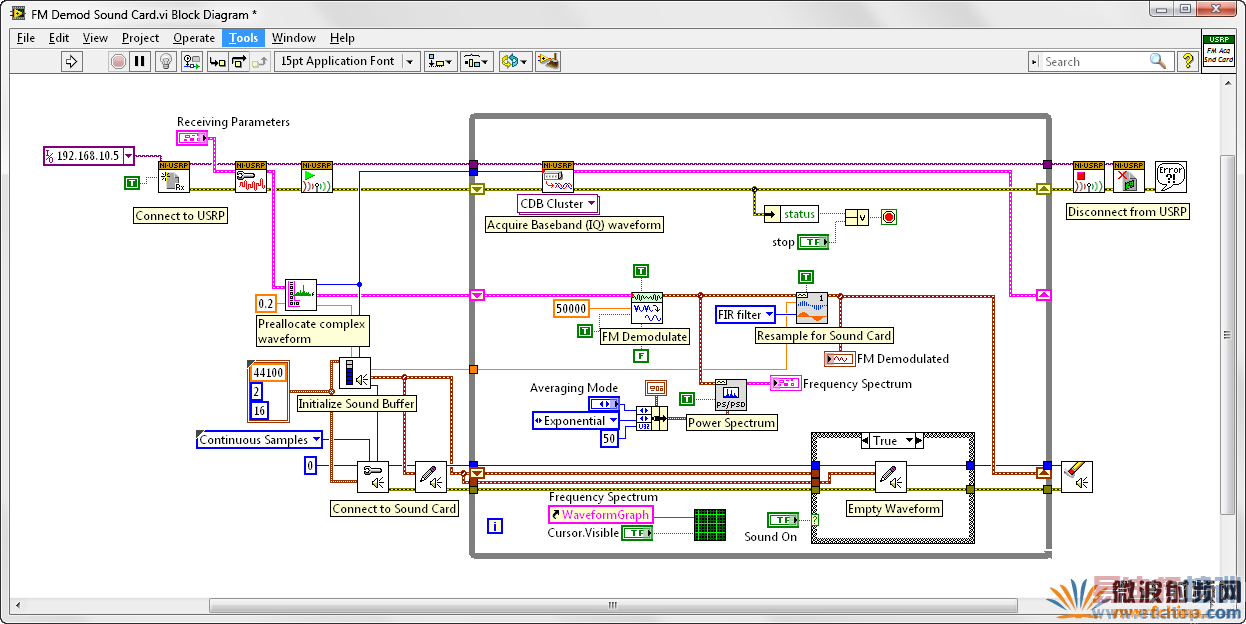Toggle the stop boolean control terminal
Viewport: 1246px width, 624px height.
click(x=815, y=242)
